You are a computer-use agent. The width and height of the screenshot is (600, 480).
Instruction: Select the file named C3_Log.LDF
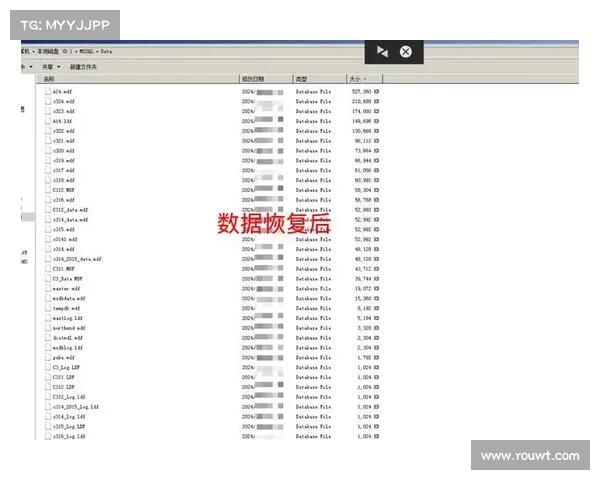tap(66, 367)
